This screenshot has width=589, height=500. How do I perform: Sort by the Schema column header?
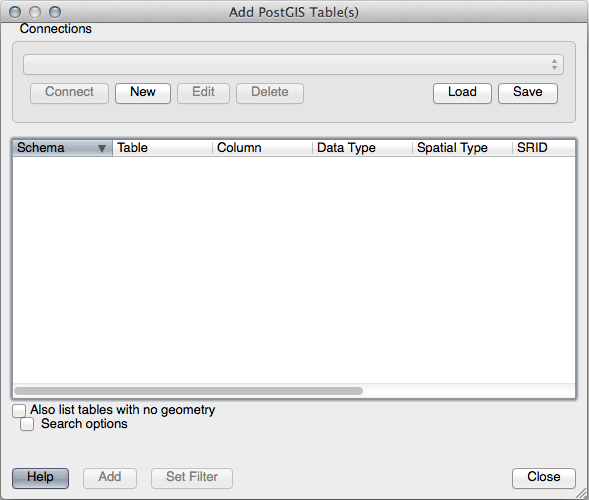click(x=63, y=148)
